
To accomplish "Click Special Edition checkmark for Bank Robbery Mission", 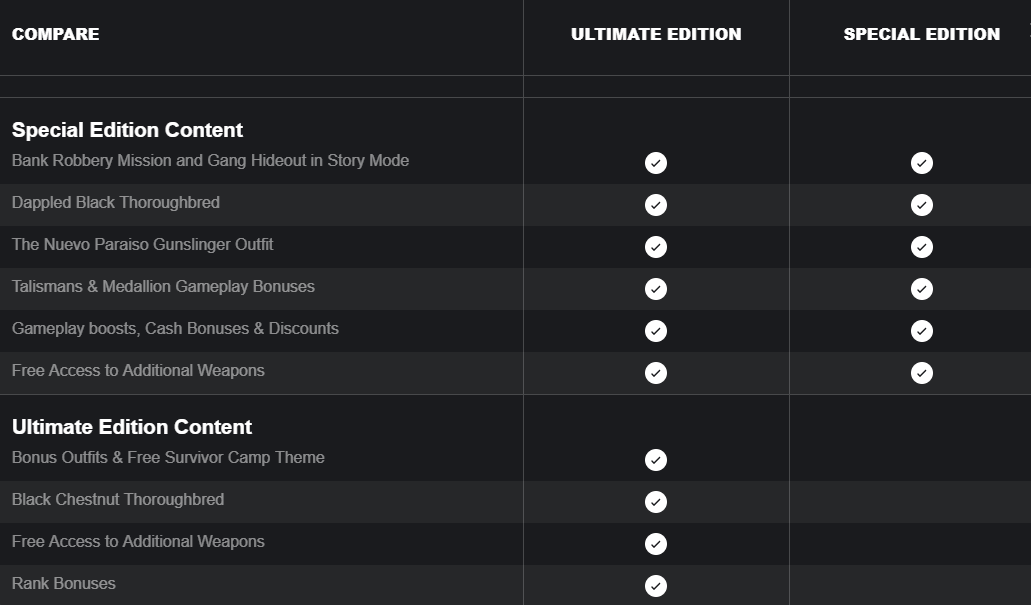I will click(x=922, y=163).
